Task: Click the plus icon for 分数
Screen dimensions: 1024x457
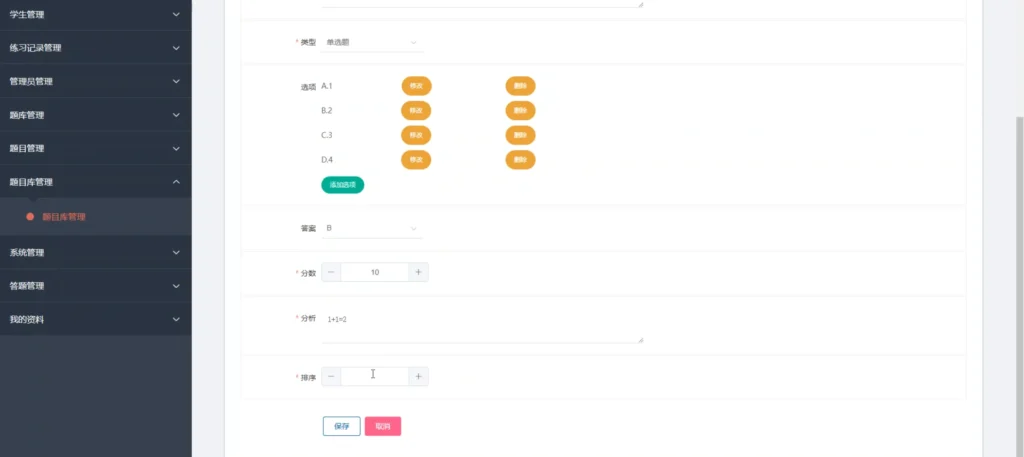Action: click(419, 272)
